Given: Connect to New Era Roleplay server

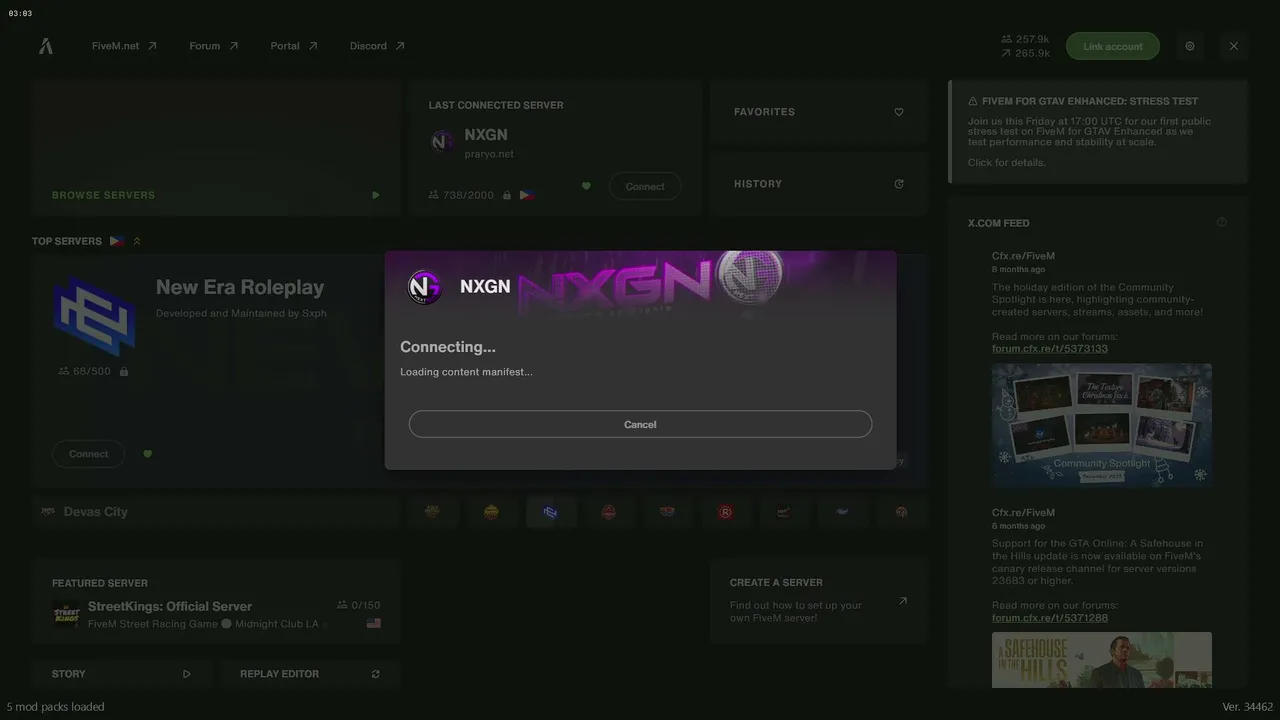Looking at the screenshot, I should coord(89,454).
